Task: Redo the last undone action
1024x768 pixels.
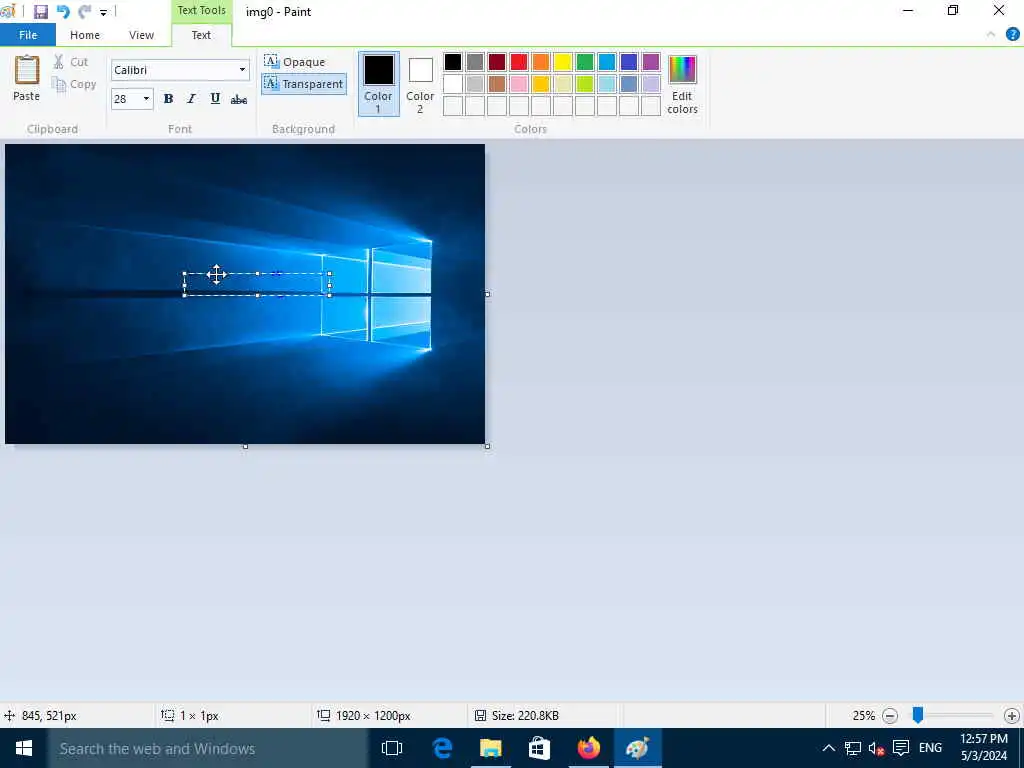Action: pyautogui.click(x=84, y=12)
